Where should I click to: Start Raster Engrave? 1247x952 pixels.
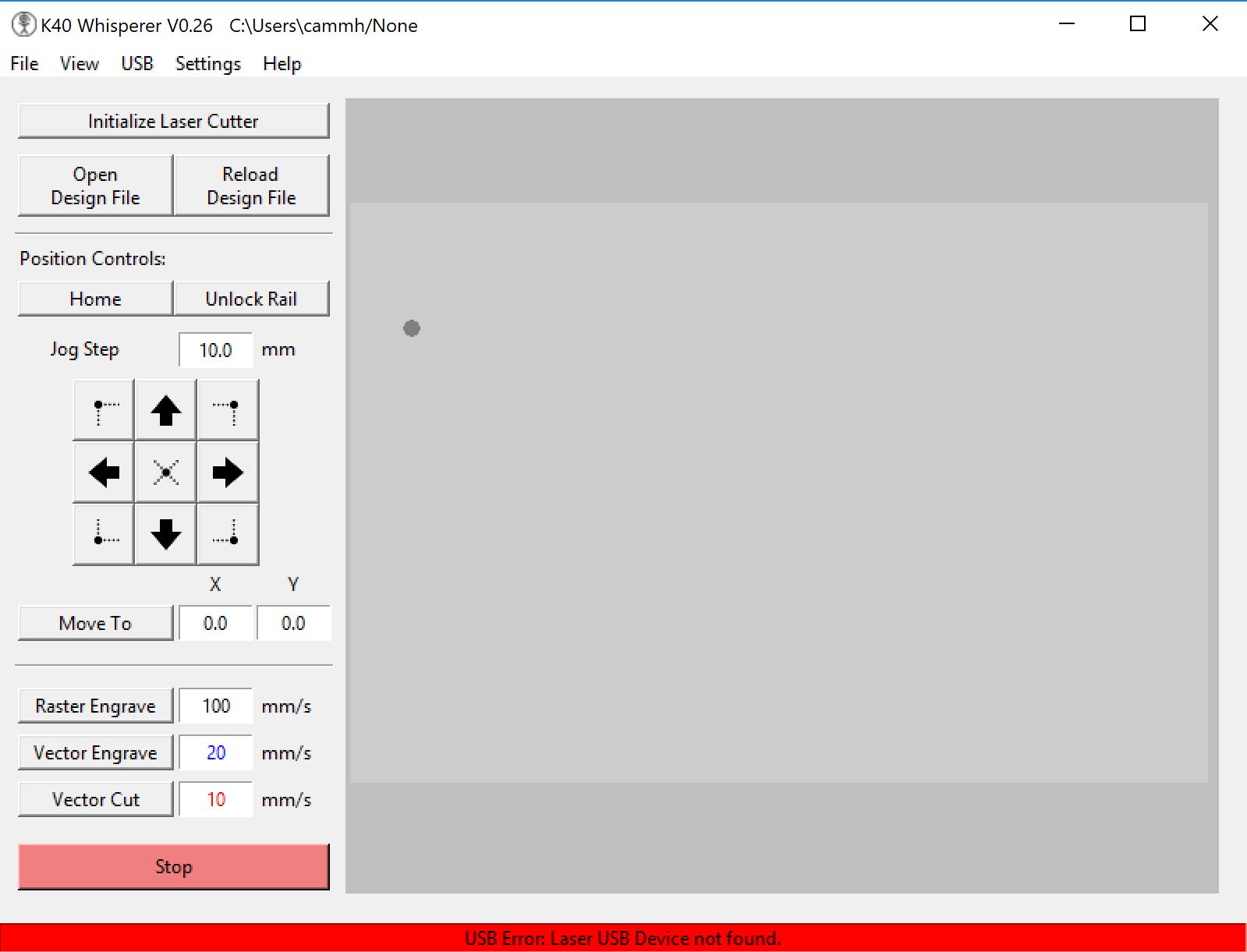pyautogui.click(x=95, y=706)
